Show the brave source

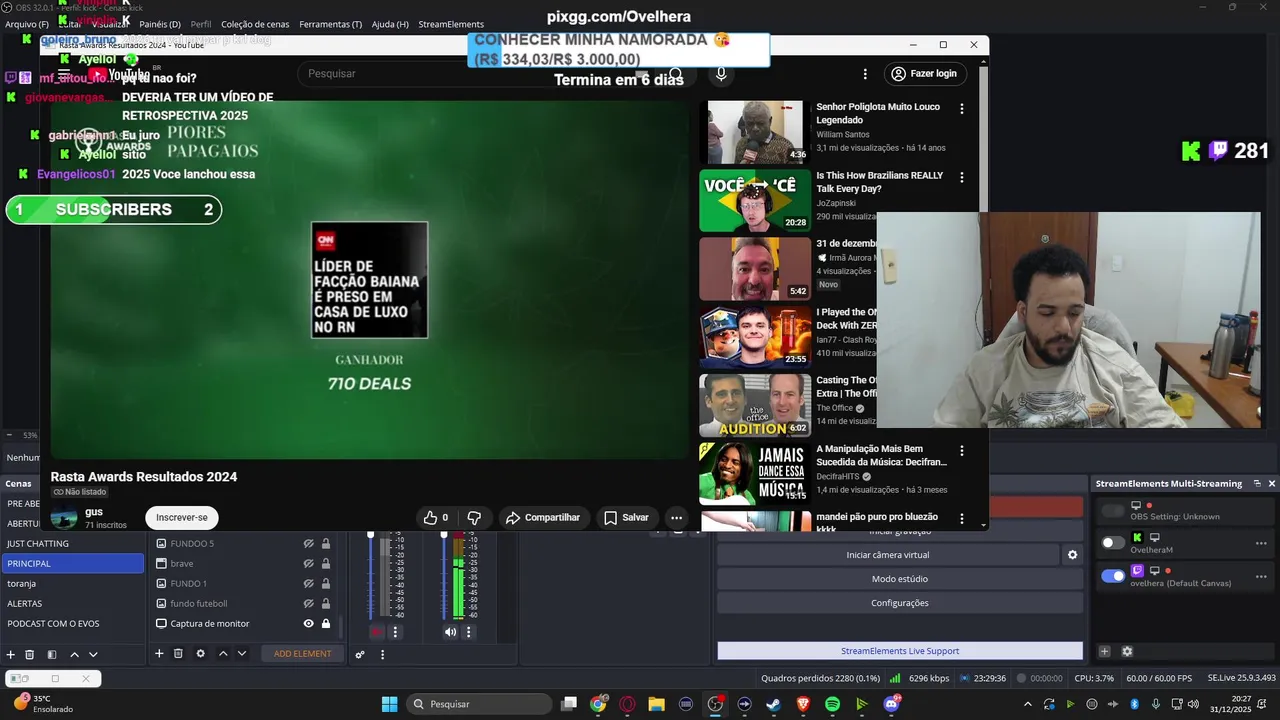pyautogui.click(x=309, y=564)
